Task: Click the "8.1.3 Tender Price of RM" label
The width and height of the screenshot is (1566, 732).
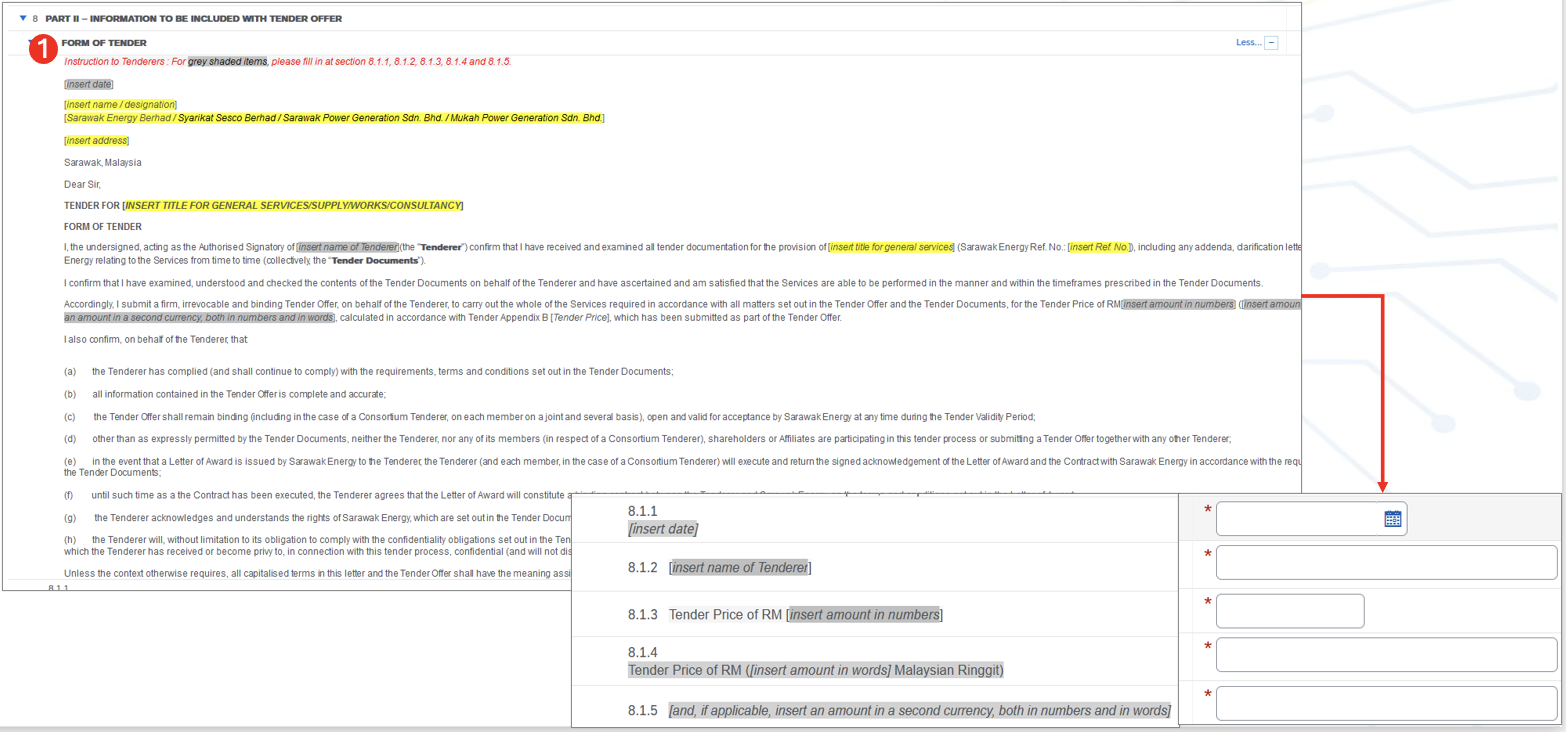Action: 785,614
